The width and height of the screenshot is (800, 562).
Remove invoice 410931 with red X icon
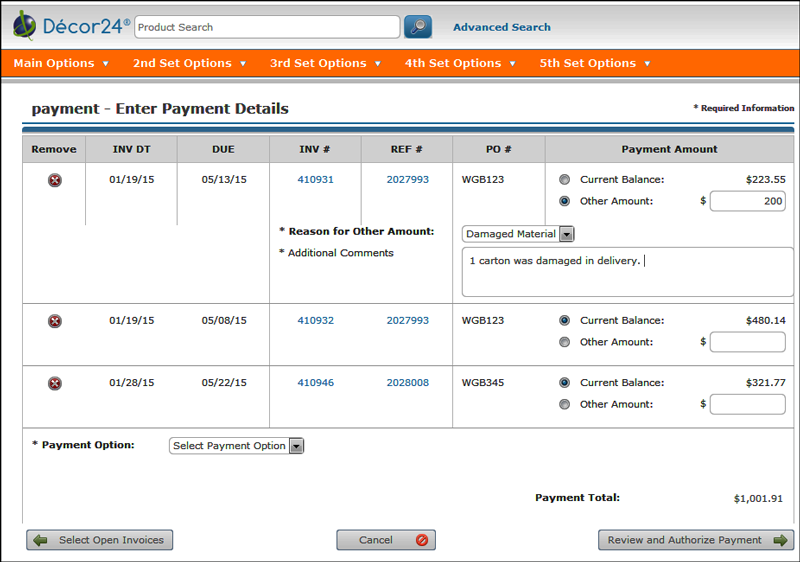[x=55, y=181]
